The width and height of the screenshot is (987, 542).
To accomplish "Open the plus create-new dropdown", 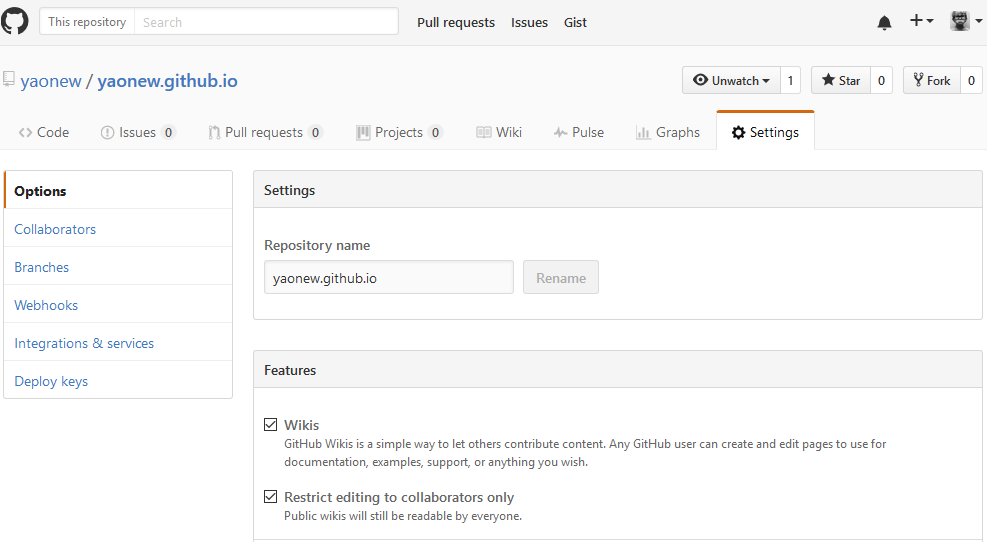I will 921,21.
